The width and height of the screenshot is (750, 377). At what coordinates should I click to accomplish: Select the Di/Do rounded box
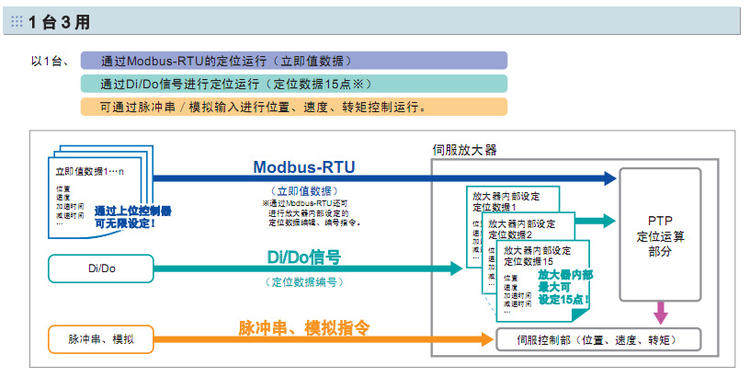click(x=101, y=268)
